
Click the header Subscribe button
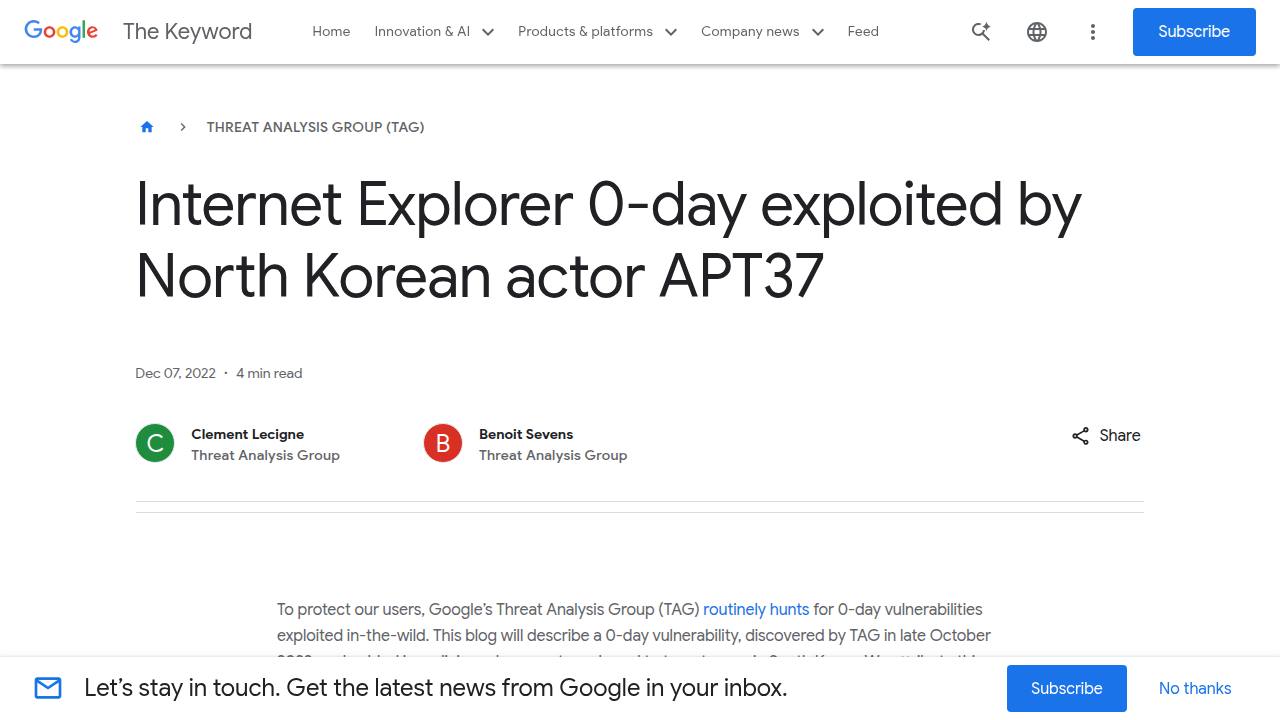pos(1194,32)
